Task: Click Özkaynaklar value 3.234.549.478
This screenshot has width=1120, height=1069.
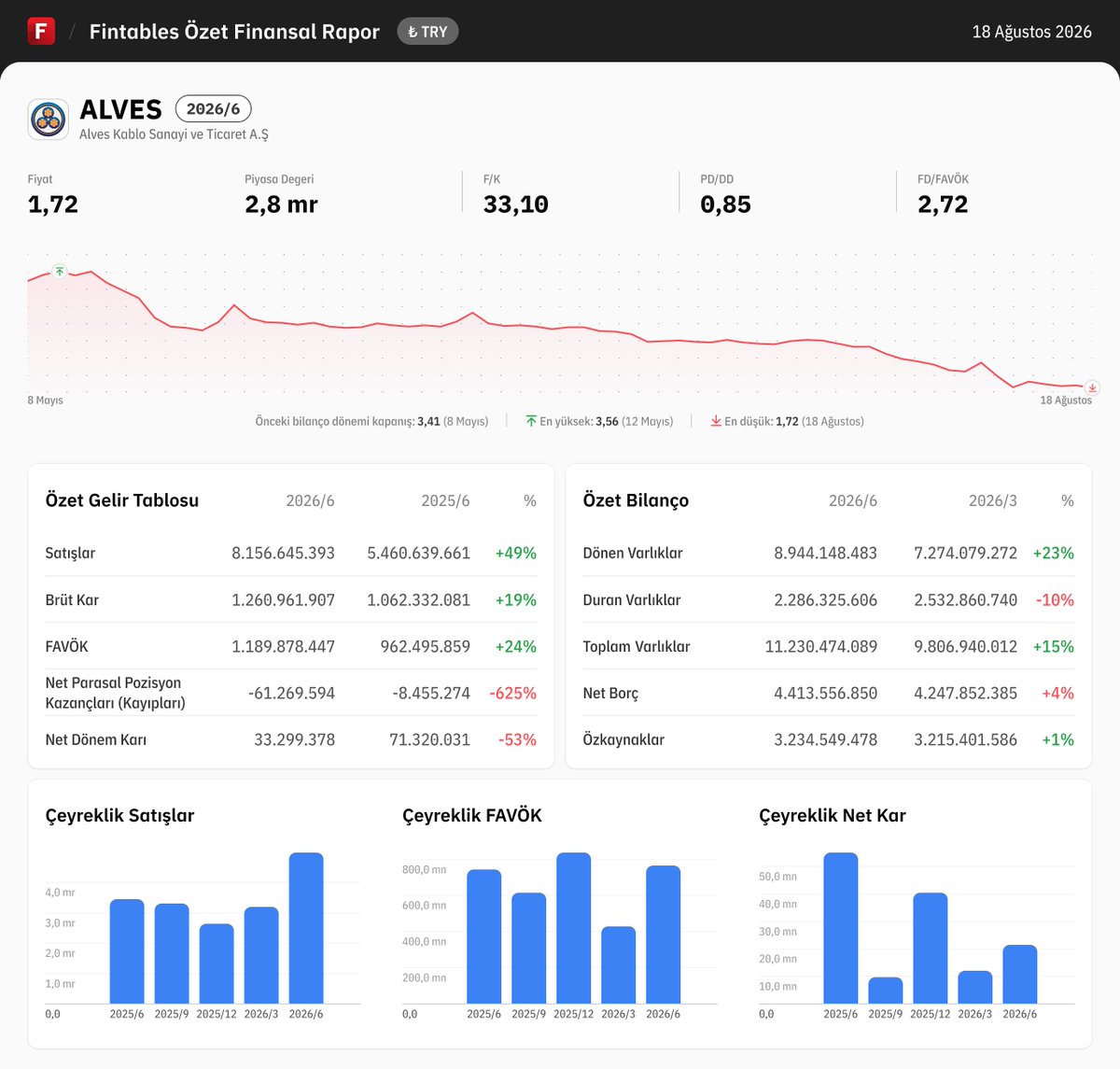Action: [x=825, y=739]
